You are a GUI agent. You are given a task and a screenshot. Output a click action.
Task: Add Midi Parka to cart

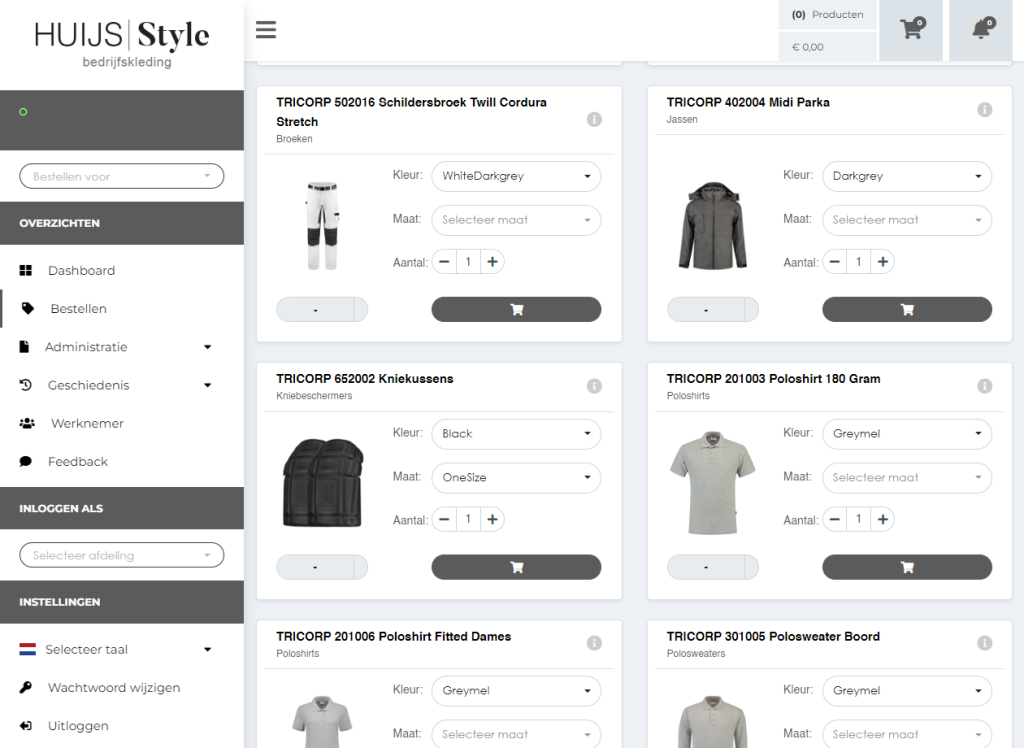(906, 310)
